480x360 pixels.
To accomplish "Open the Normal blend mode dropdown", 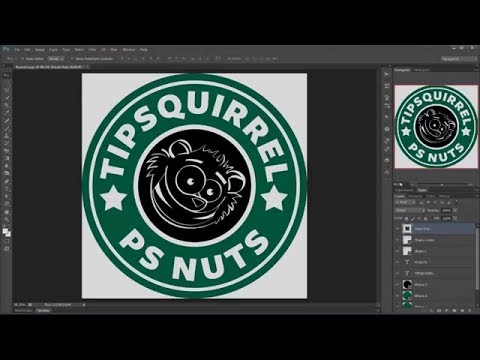I will [x=410, y=210].
